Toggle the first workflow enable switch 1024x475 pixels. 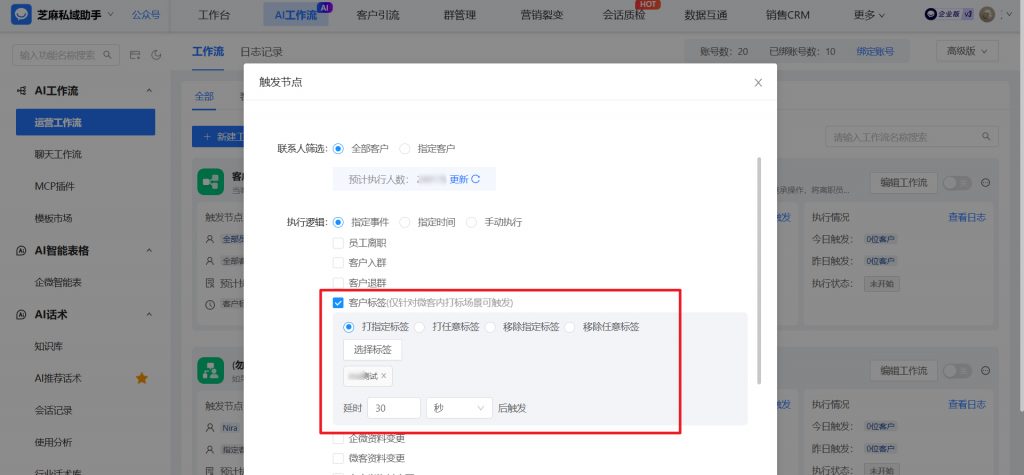tap(957, 183)
